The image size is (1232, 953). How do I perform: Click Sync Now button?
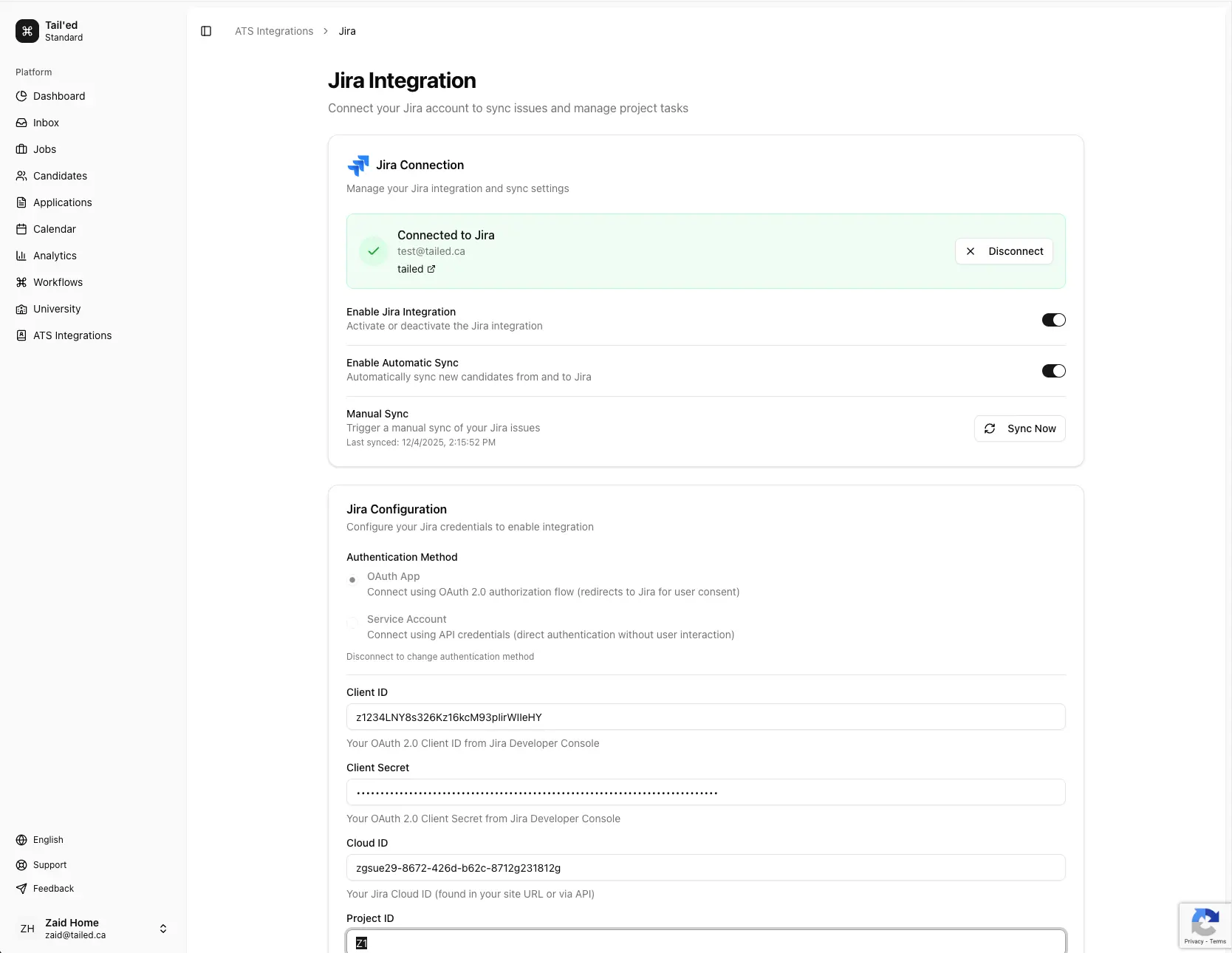point(1020,428)
